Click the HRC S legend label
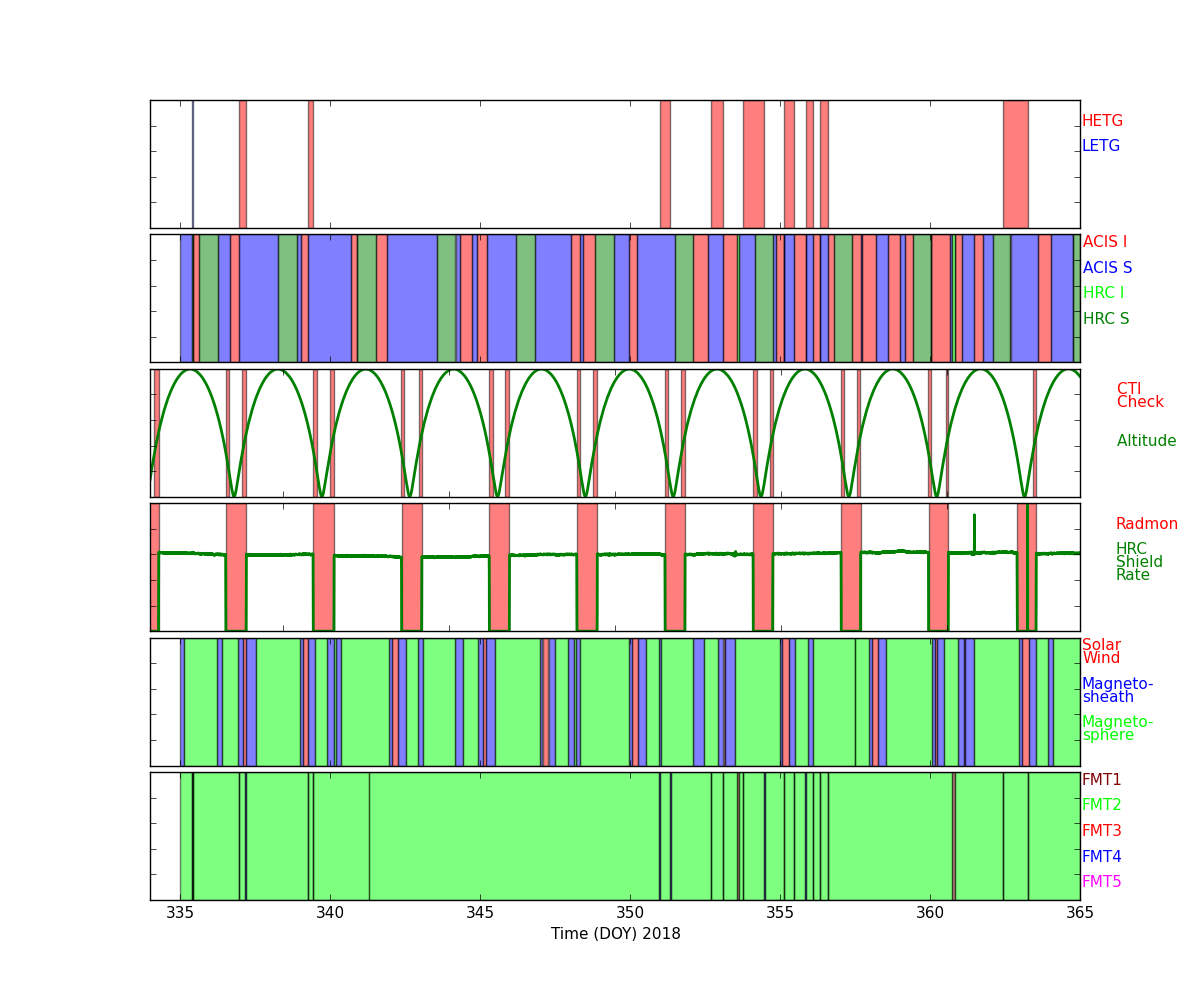The height and width of the screenshot is (1000, 1200). click(x=1105, y=319)
